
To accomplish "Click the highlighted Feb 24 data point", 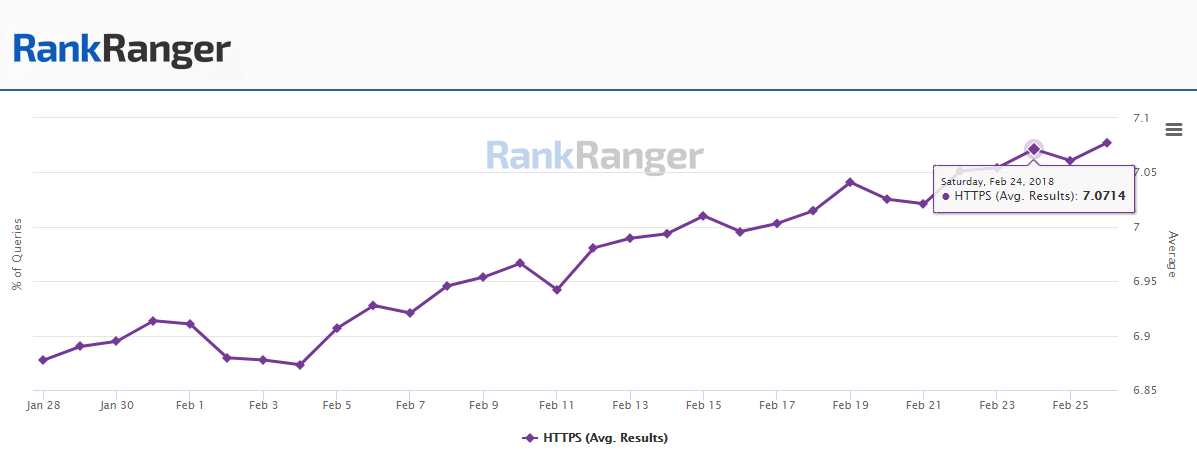I will tap(1034, 149).
